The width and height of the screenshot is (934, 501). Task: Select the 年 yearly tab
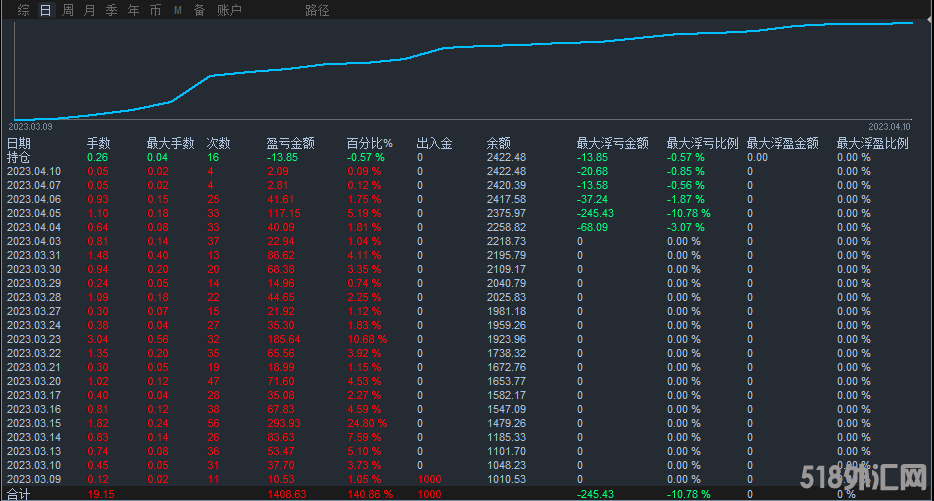tap(133, 10)
